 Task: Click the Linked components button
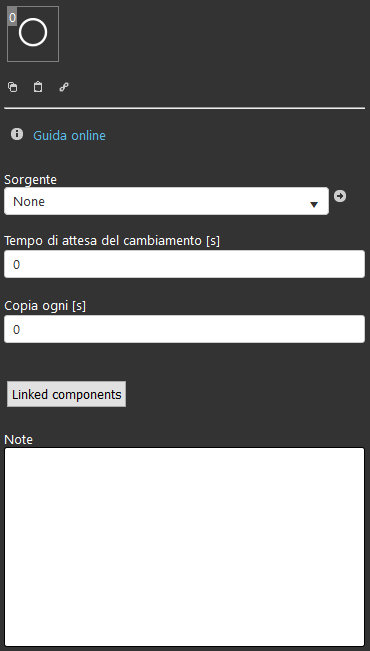66,394
